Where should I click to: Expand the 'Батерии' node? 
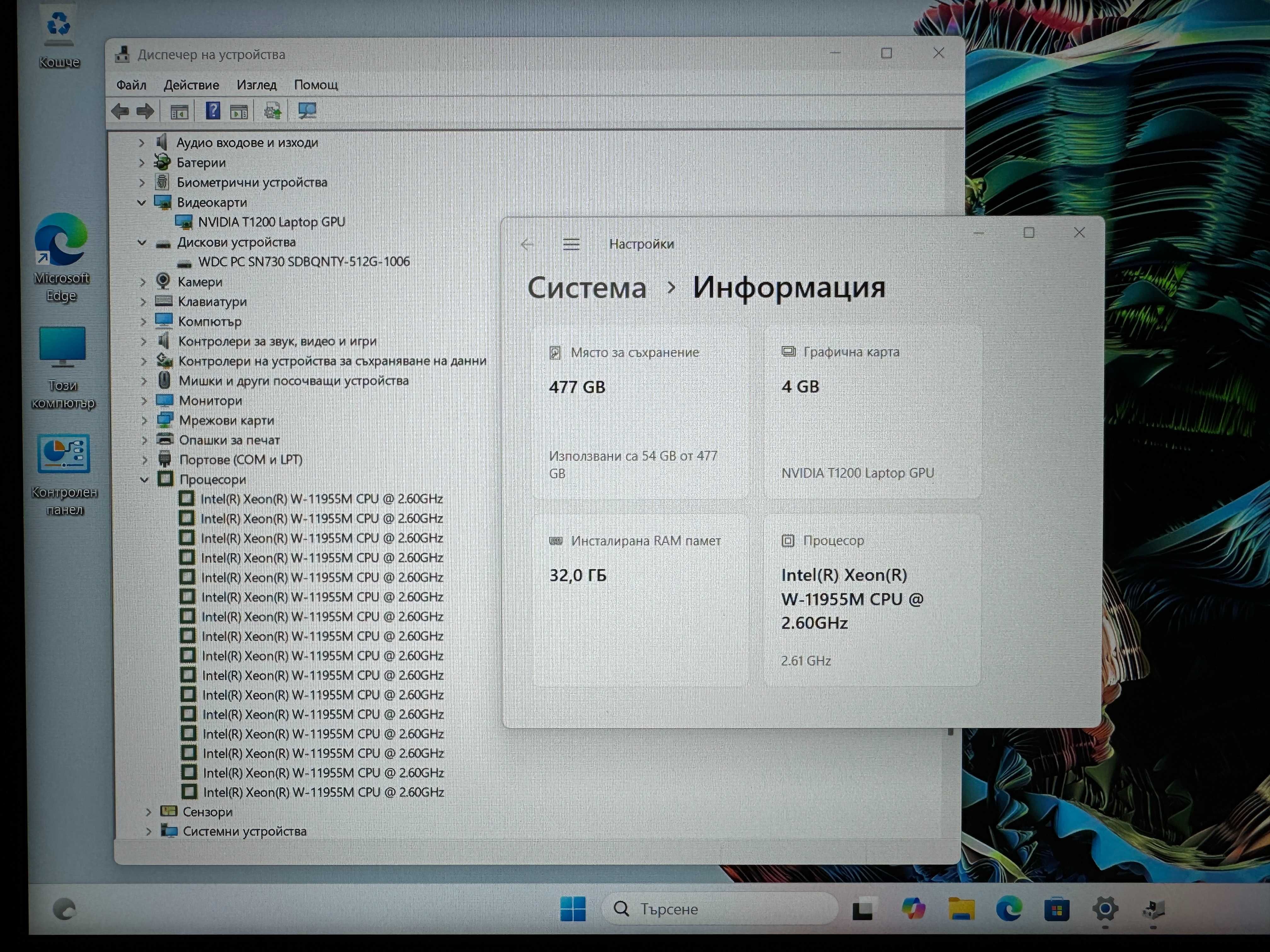point(142,163)
